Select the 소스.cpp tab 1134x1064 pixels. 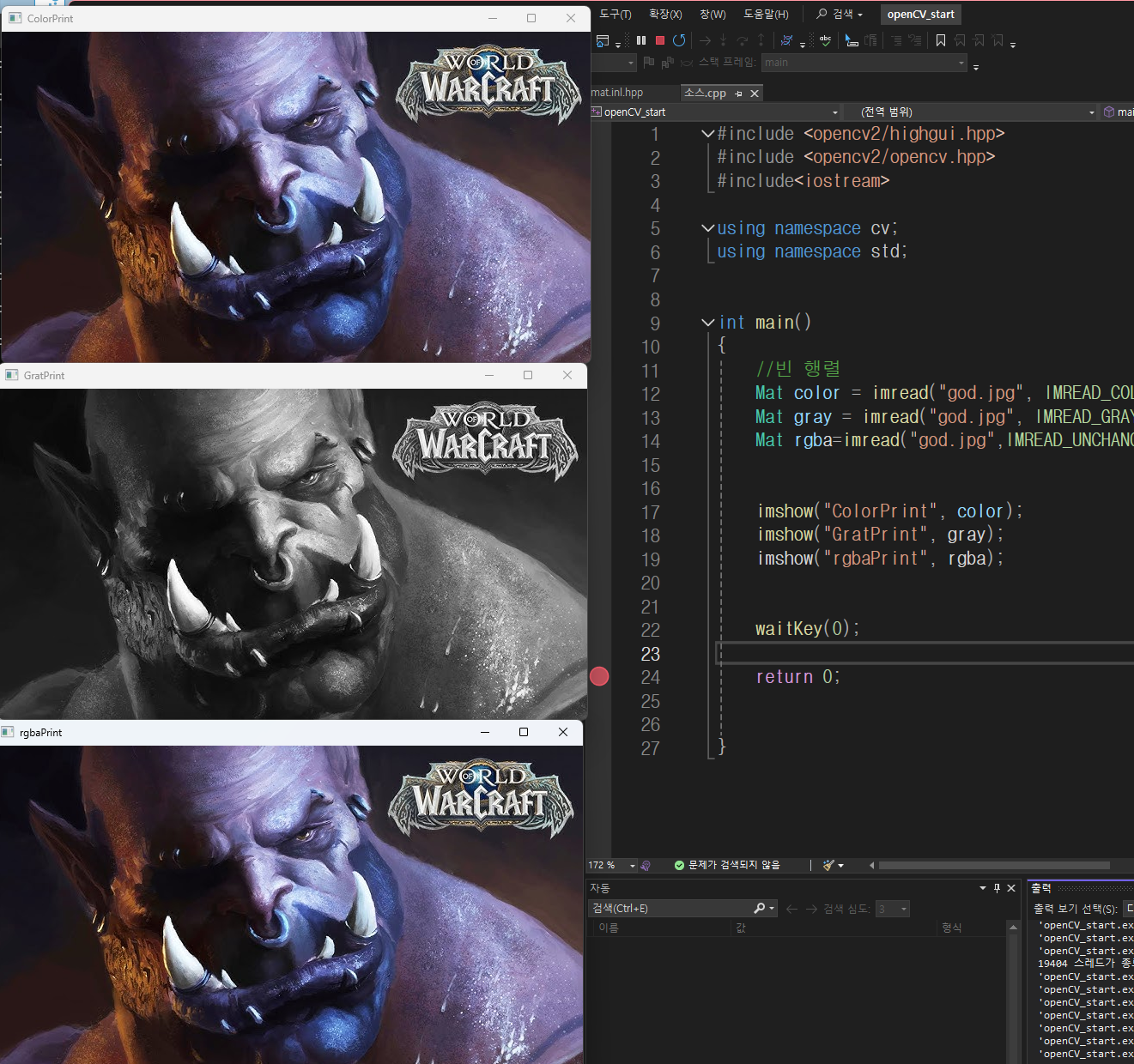(x=705, y=93)
